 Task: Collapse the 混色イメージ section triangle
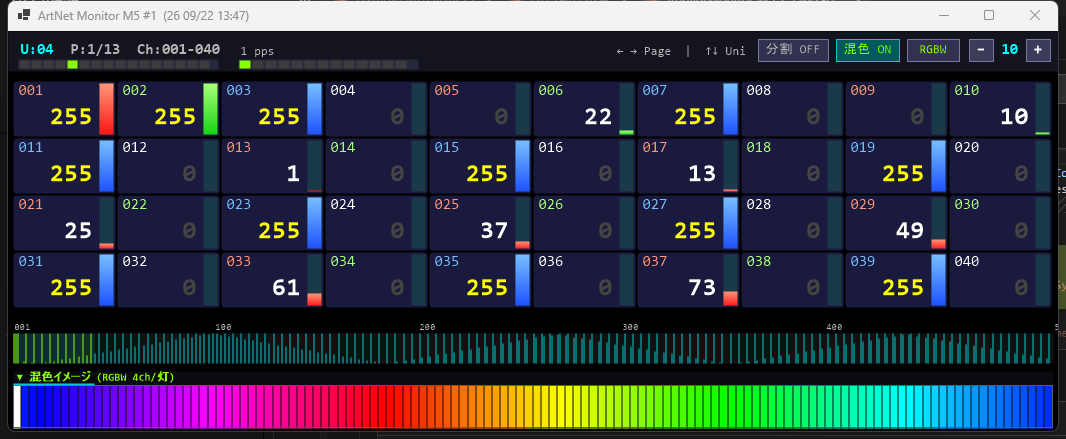coord(20,377)
